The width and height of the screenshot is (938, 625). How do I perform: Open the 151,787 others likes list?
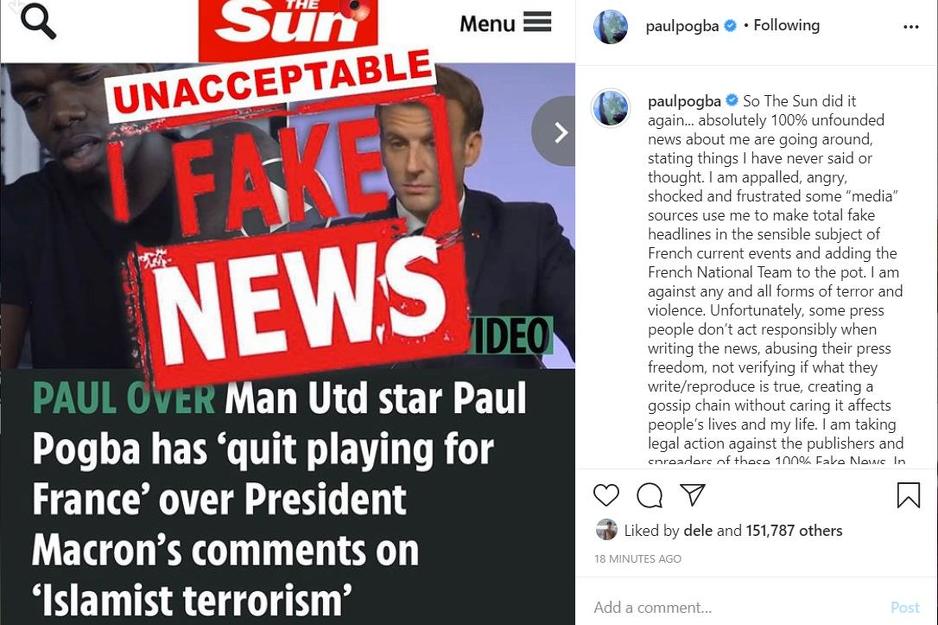pos(794,531)
